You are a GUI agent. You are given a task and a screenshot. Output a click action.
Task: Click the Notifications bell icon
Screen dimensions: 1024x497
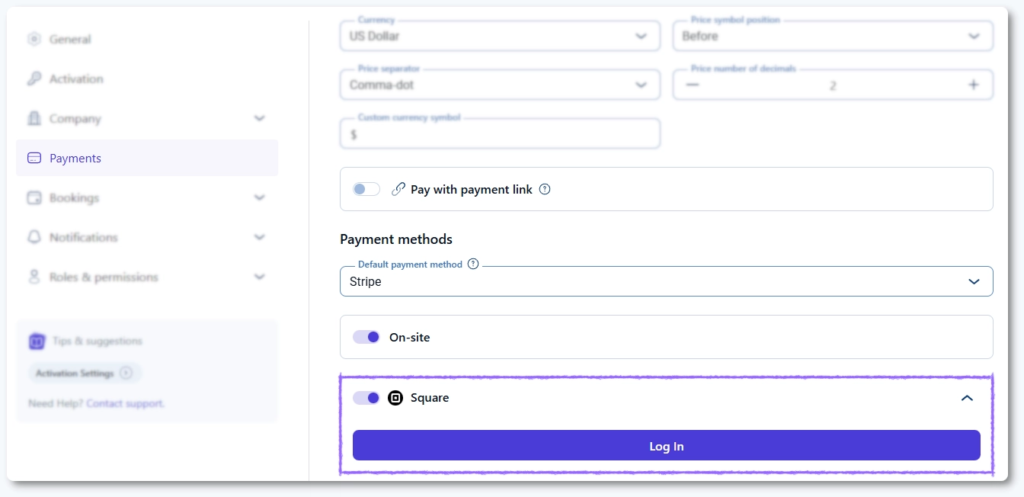coord(34,237)
